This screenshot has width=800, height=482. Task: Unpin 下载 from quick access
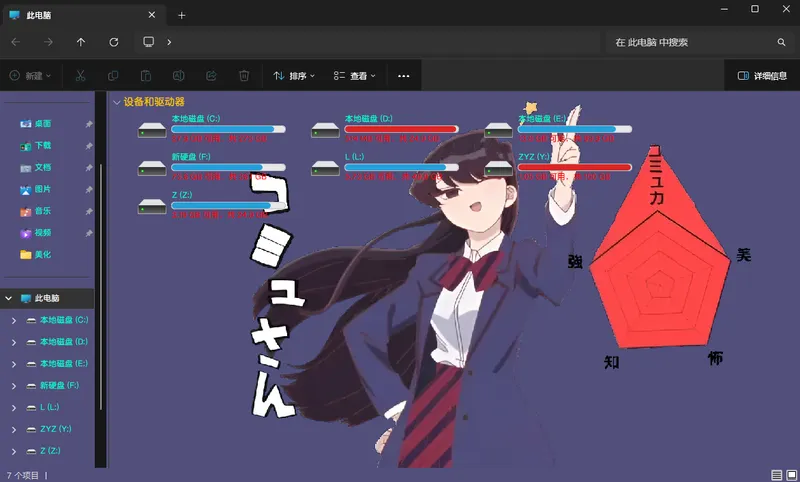[89, 146]
